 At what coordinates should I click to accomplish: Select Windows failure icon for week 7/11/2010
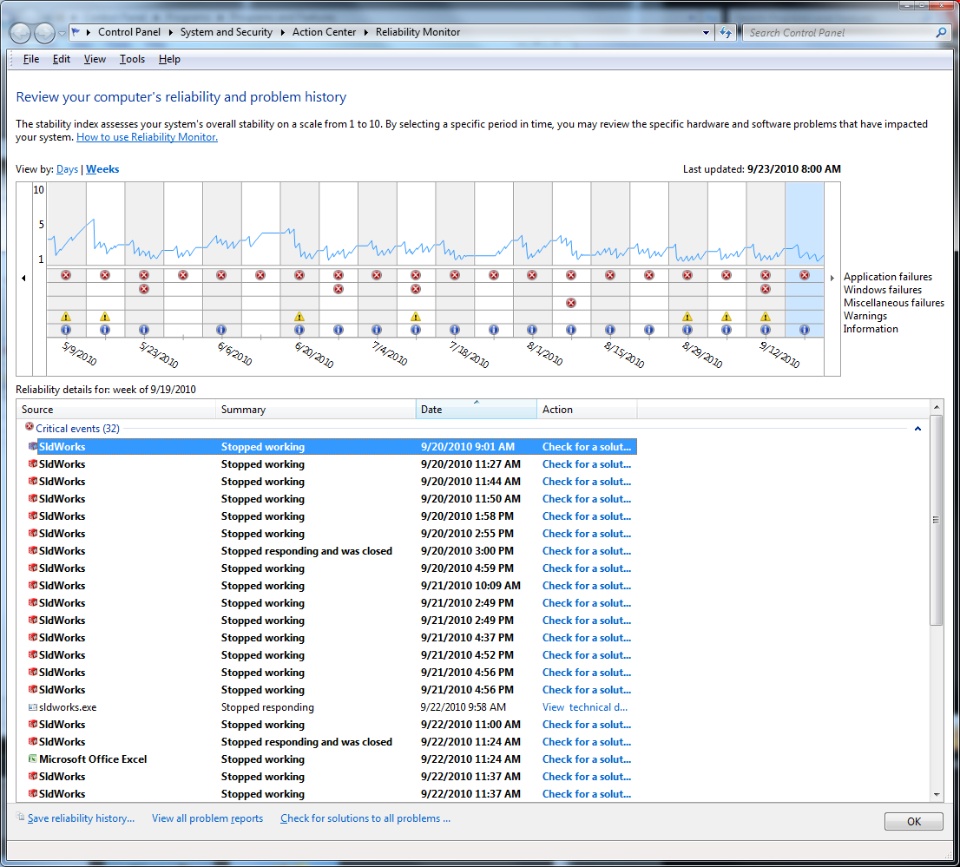[x=416, y=288]
